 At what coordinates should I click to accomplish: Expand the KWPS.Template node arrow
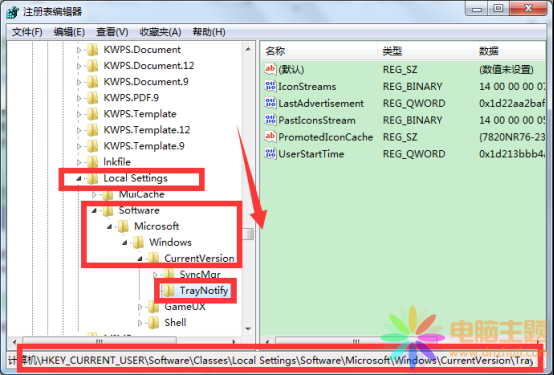coord(79,114)
